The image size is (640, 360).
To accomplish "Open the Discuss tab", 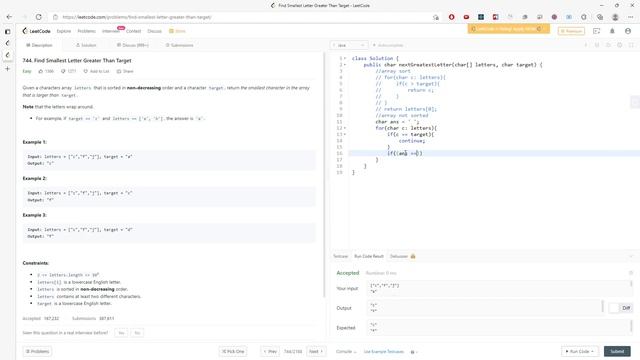I will 133,45.
